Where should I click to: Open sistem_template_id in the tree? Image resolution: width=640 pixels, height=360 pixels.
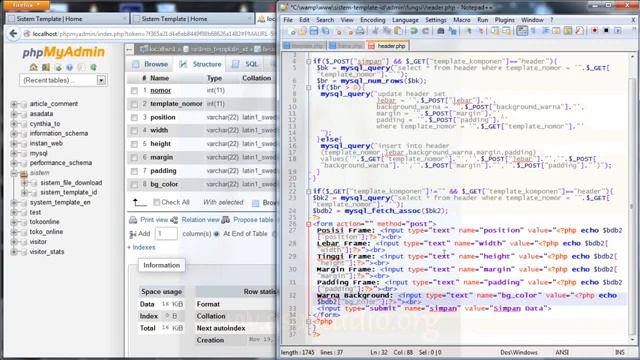point(69,192)
